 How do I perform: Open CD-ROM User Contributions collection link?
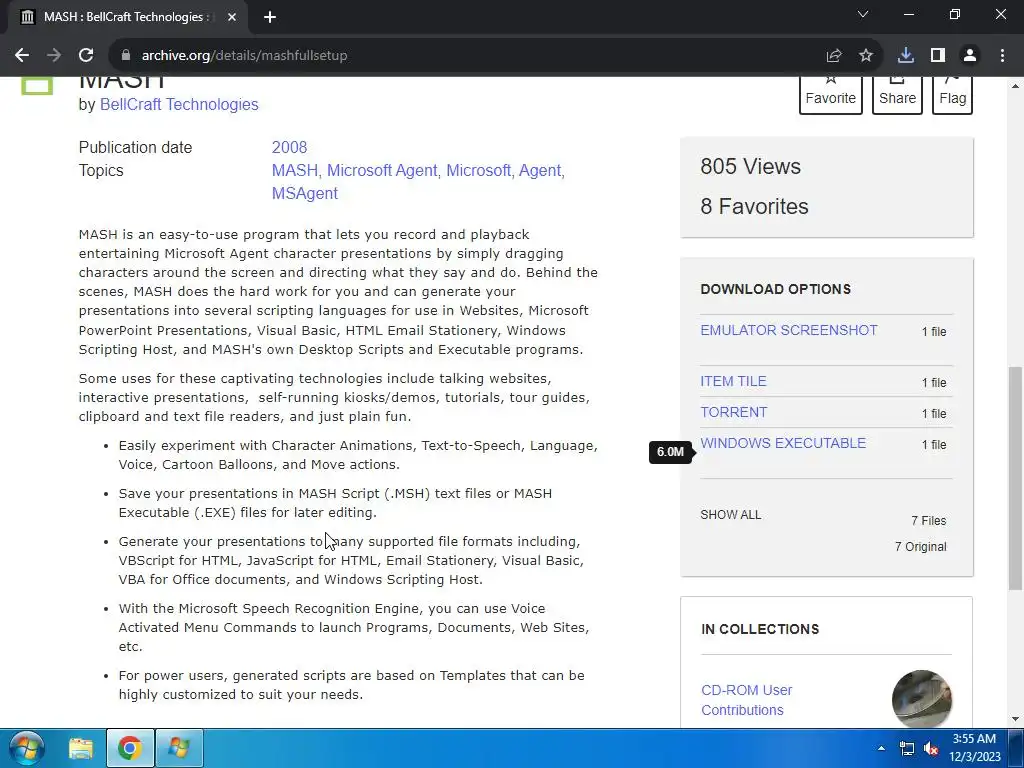[746, 700]
